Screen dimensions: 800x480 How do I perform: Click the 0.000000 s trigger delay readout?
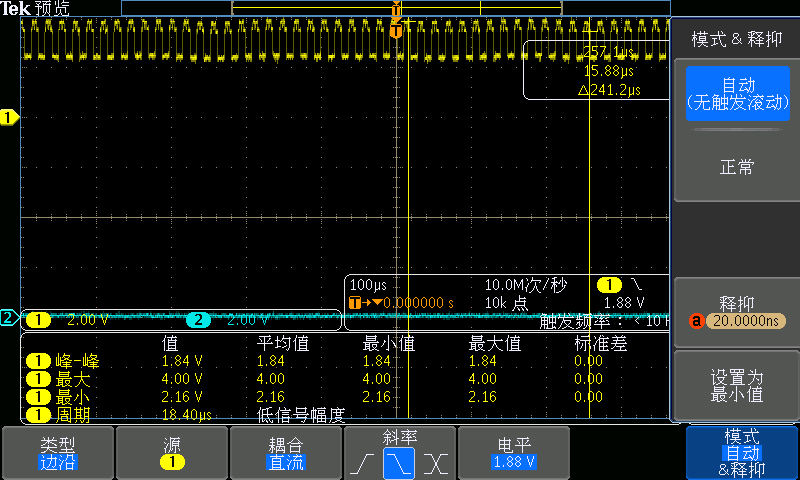coord(418,303)
